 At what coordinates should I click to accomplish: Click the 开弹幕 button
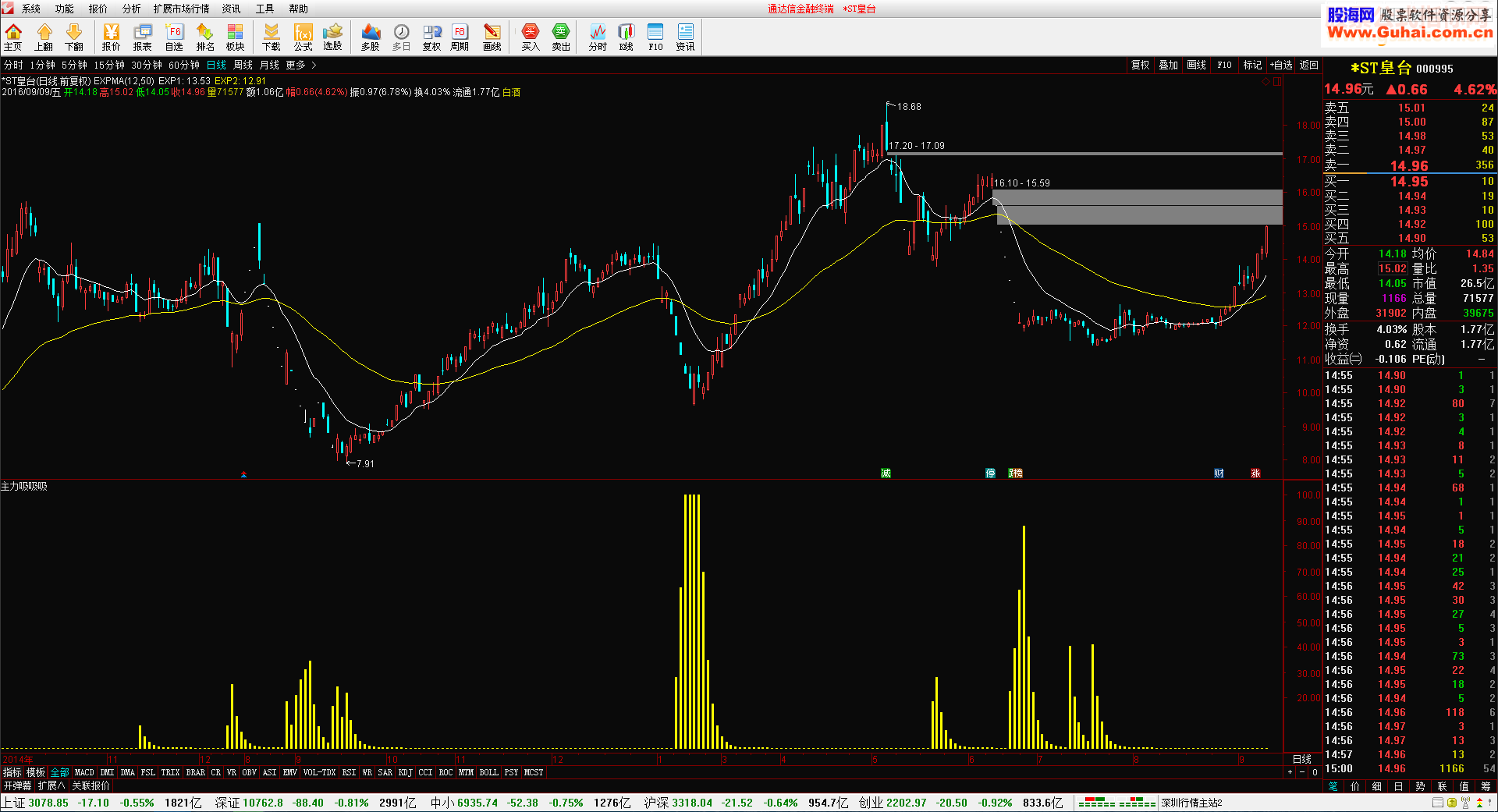pyautogui.click(x=17, y=785)
